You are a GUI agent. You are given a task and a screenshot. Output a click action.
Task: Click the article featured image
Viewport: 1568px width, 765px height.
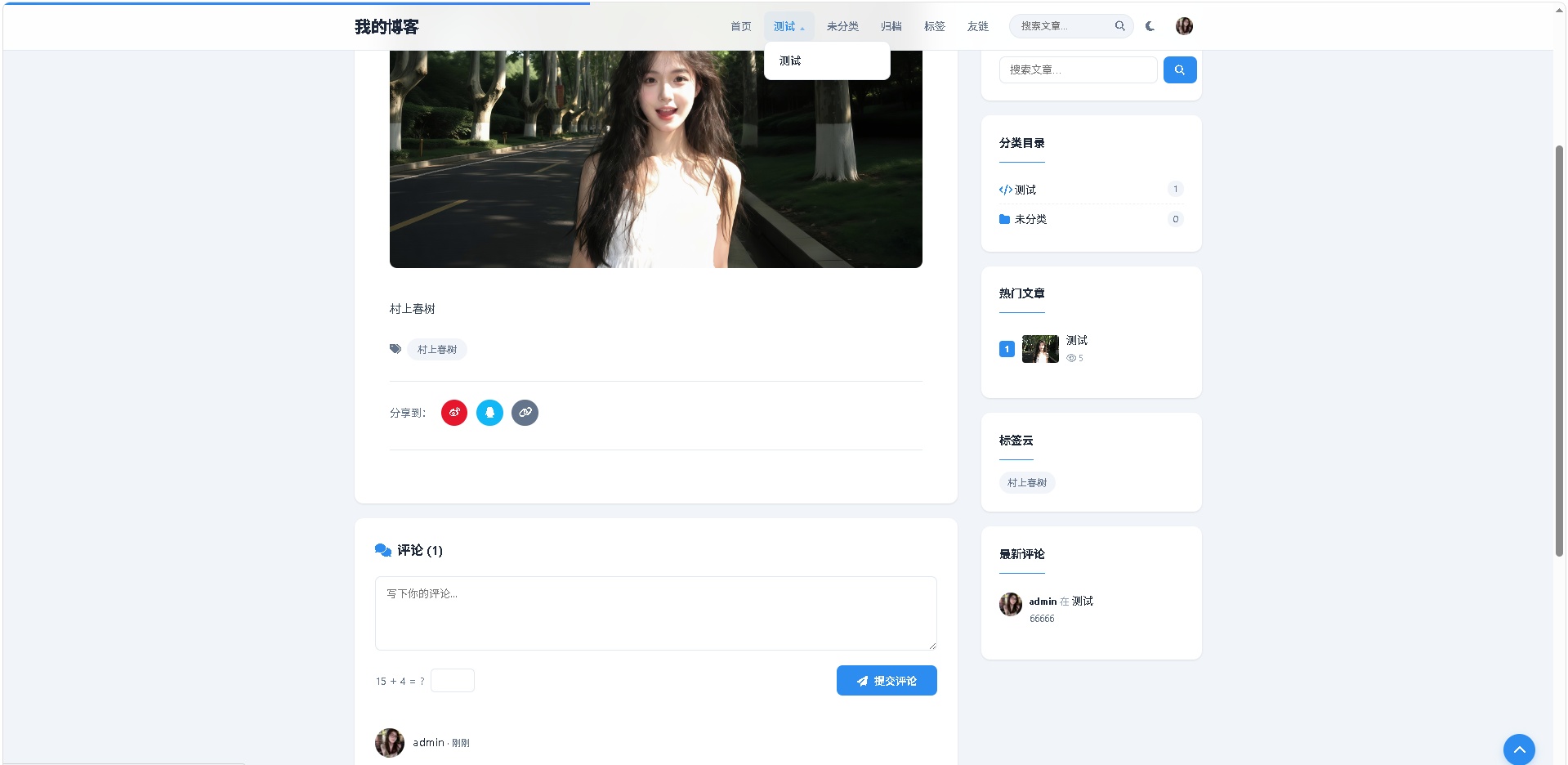pyautogui.click(x=656, y=159)
